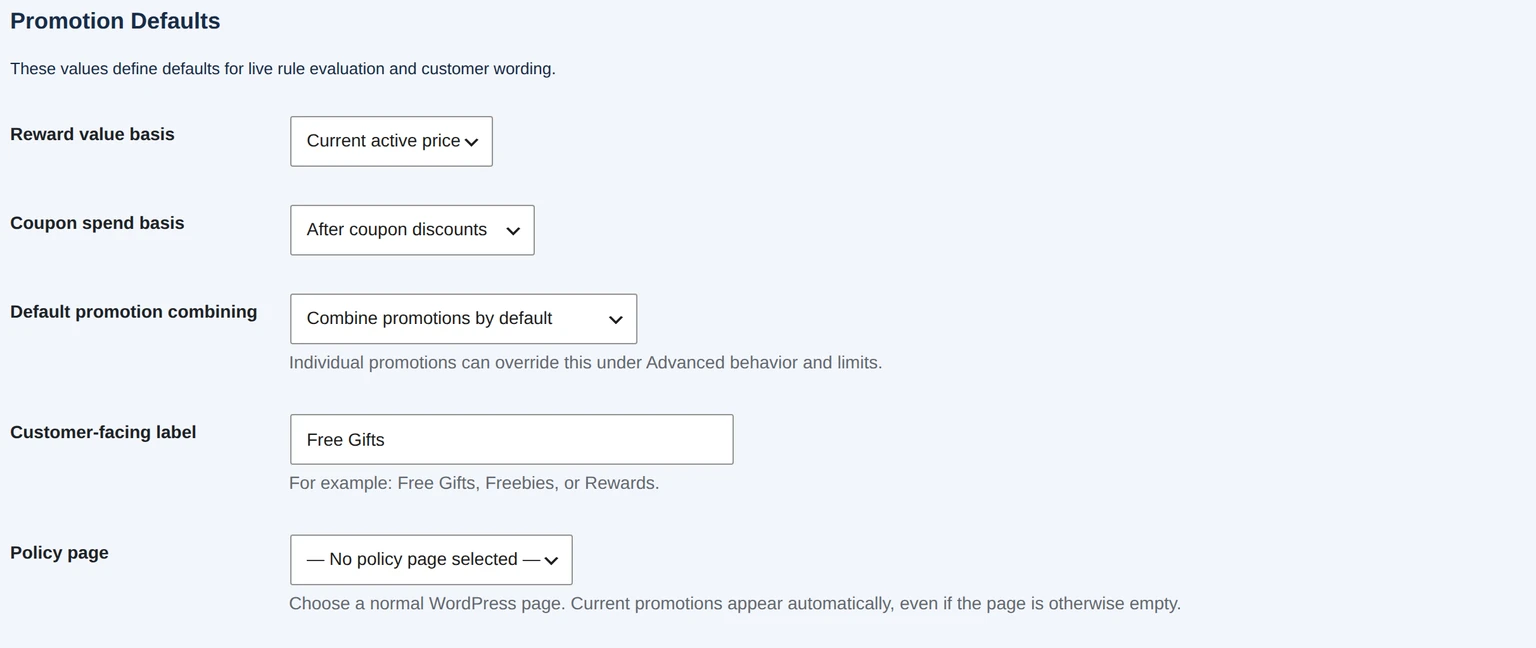The height and width of the screenshot is (648, 1536).
Task: Open the Reward value basis dropdown
Action: (391, 141)
